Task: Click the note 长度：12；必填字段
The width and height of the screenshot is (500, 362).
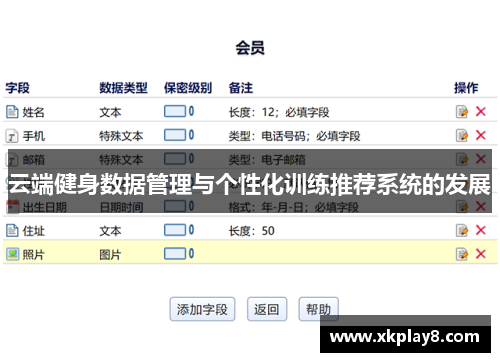Action: [279, 112]
